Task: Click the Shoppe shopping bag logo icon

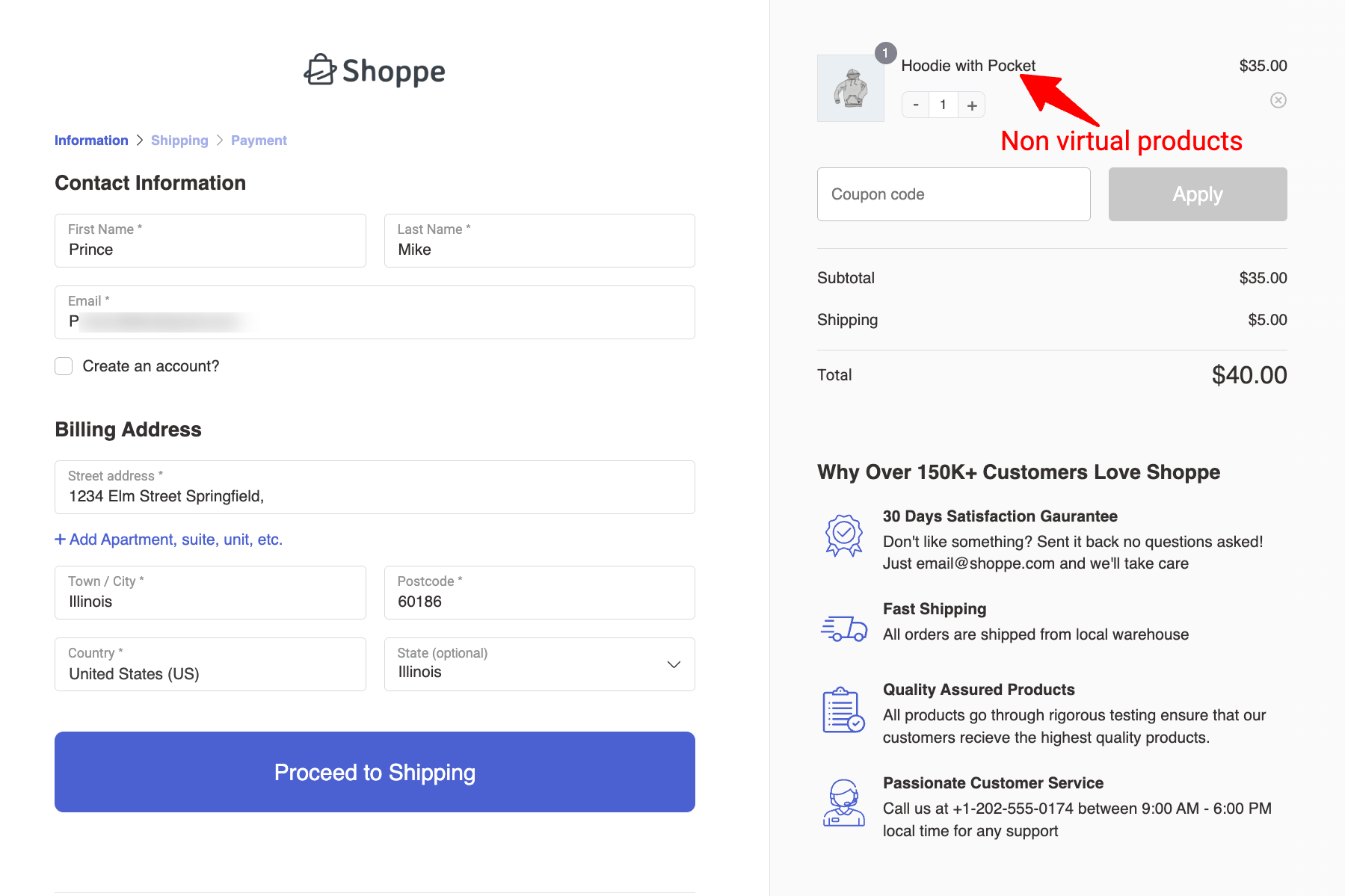Action: click(x=320, y=70)
